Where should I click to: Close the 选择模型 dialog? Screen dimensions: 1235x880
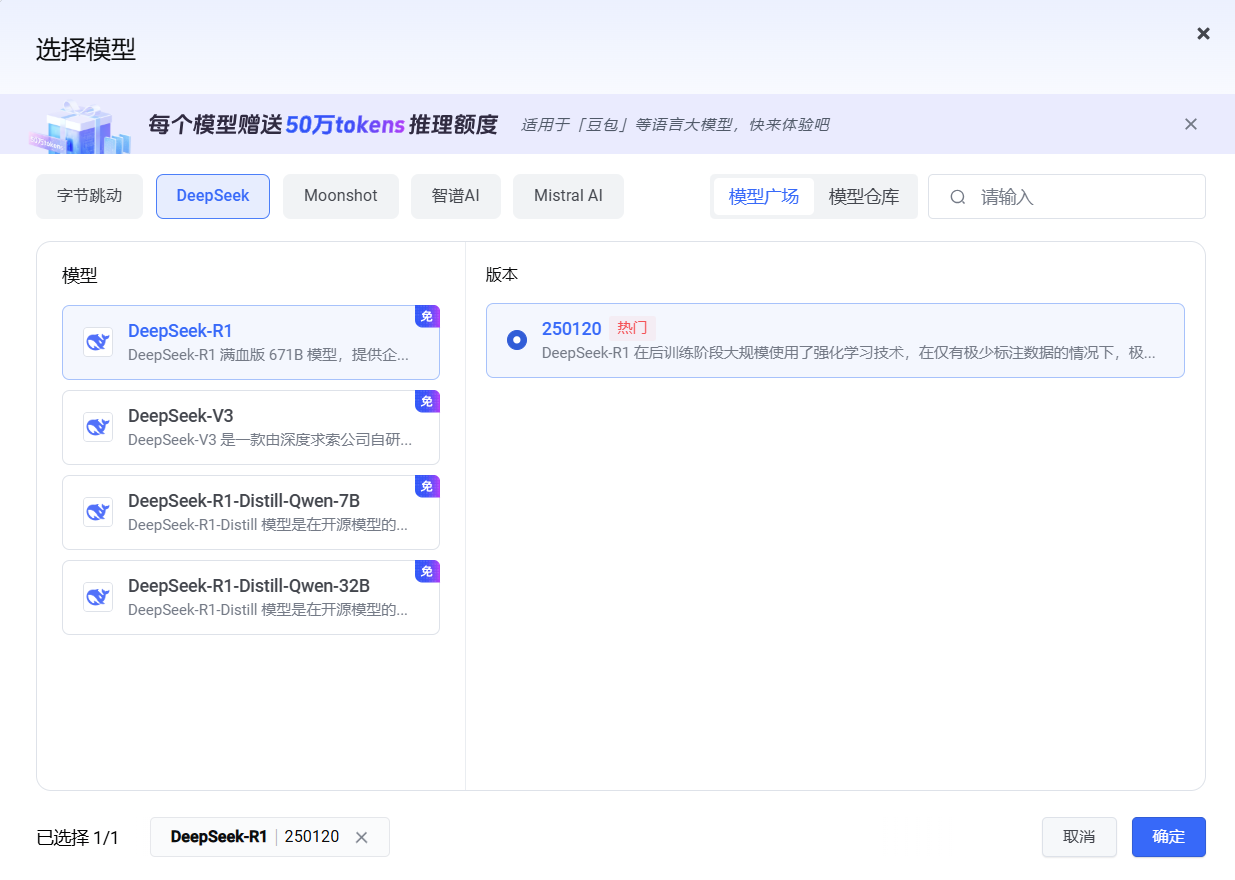pos(1203,34)
